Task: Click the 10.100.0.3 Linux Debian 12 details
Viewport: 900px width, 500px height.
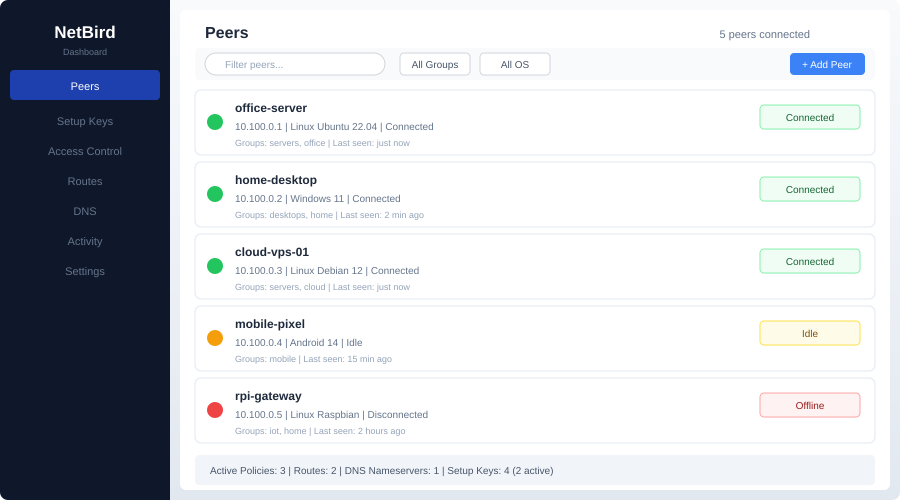Action: coord(327,270)
